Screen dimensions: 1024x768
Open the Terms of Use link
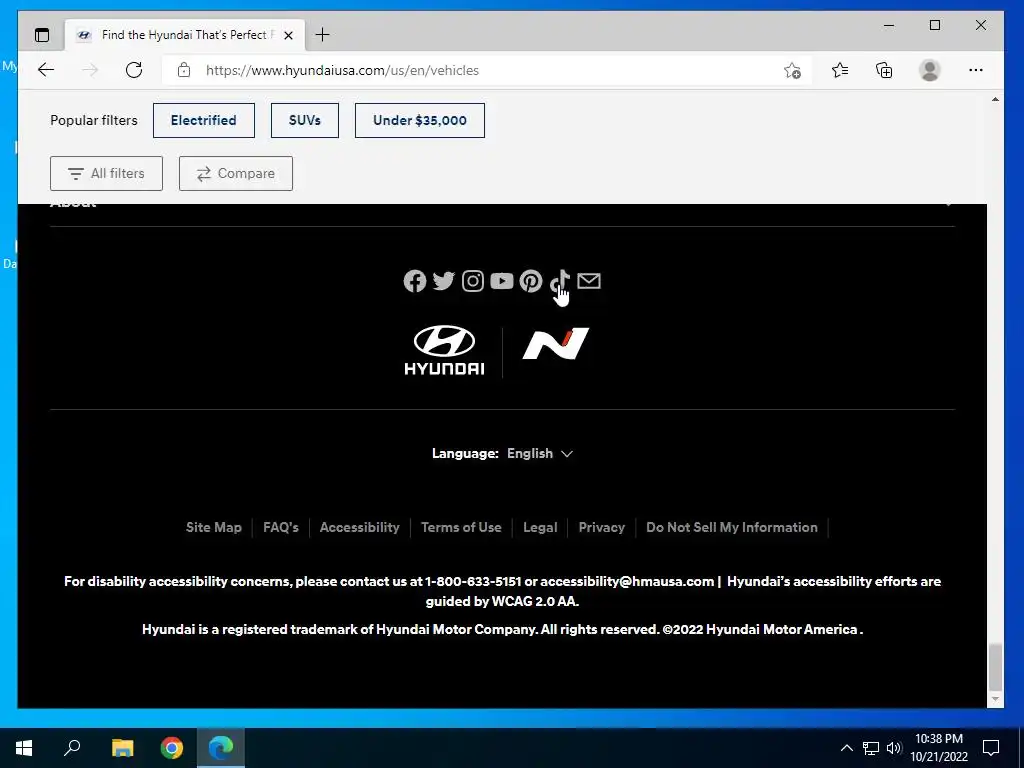(461, 527)
